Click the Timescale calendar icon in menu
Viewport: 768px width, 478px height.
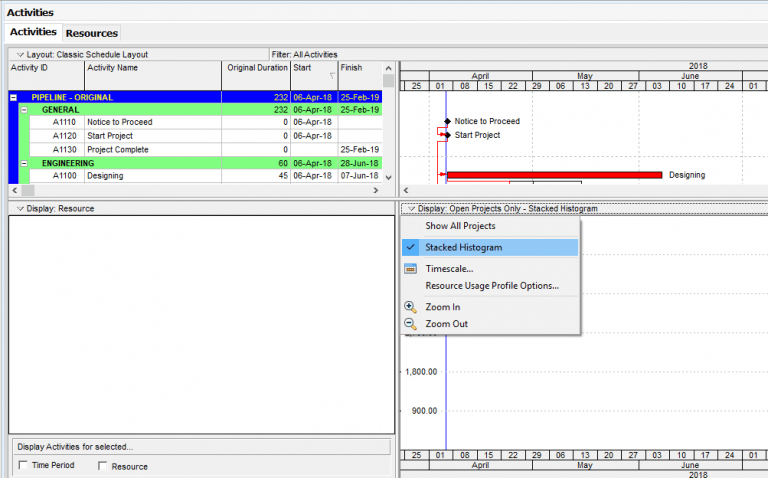[x=410, y=268]
